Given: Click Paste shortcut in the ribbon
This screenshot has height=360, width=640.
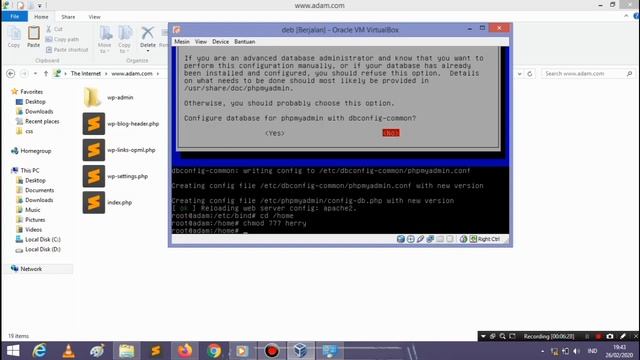Looking at the screenshot, I should pos(67,50).
